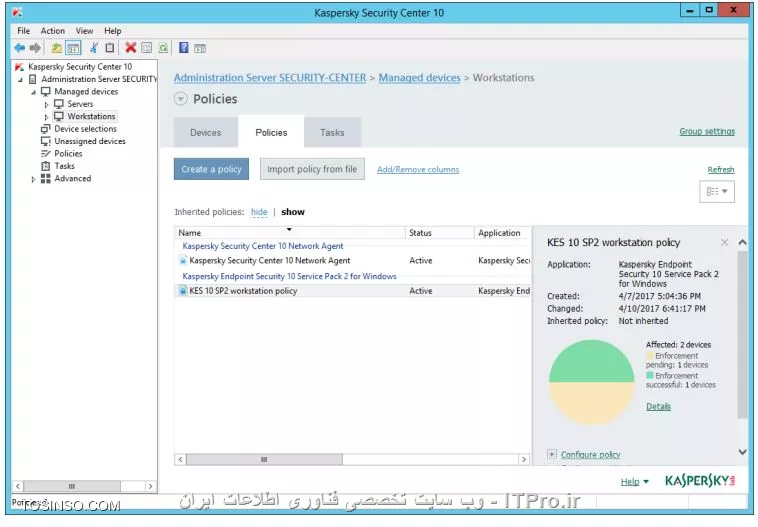Open the Help dropdown at bottom
Viewport: 758px width, 527px height.
click(x=635, y=482)
